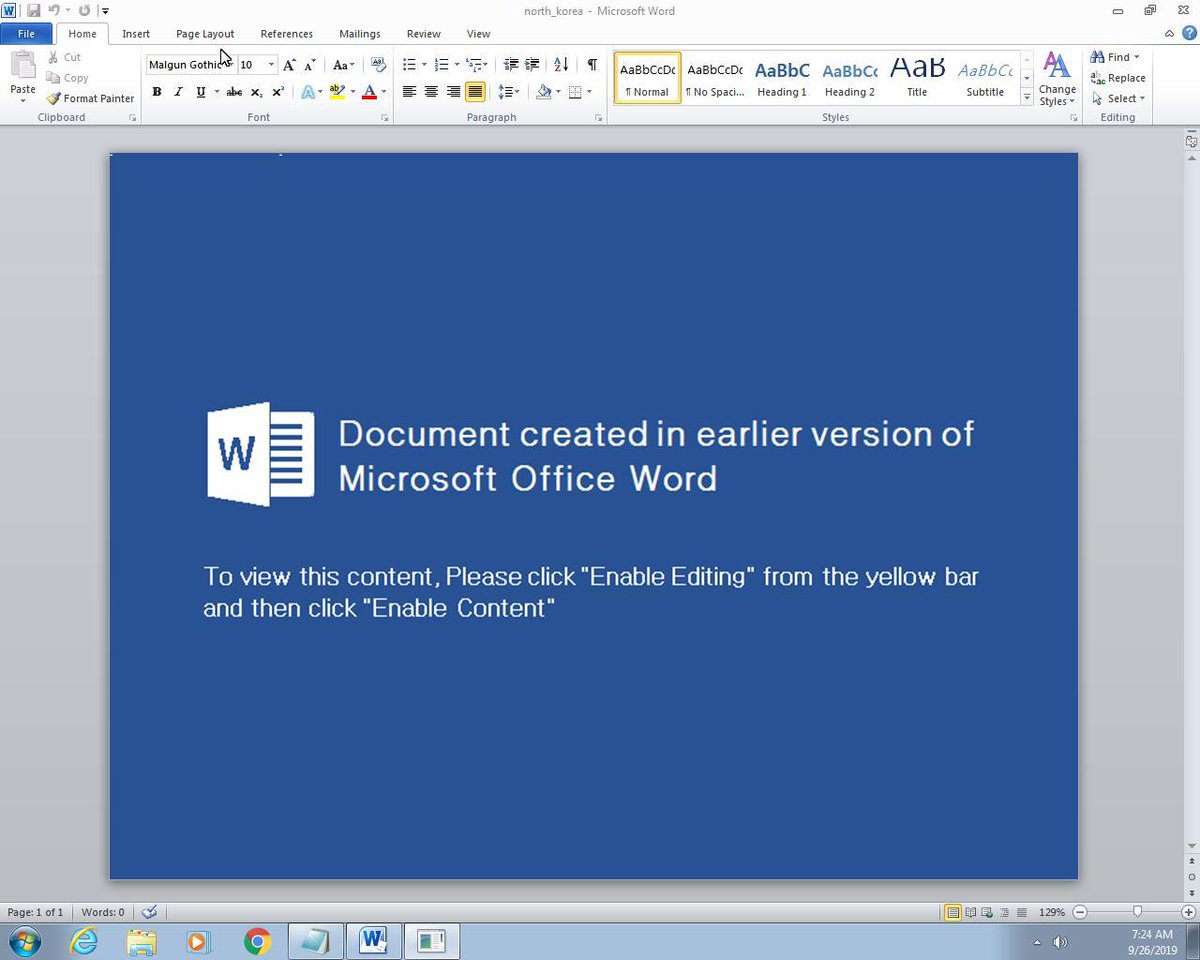Decrease the paragraph indent
Image resolution: width=1200 pixels, height=960 pixels.
coord(511,64)
